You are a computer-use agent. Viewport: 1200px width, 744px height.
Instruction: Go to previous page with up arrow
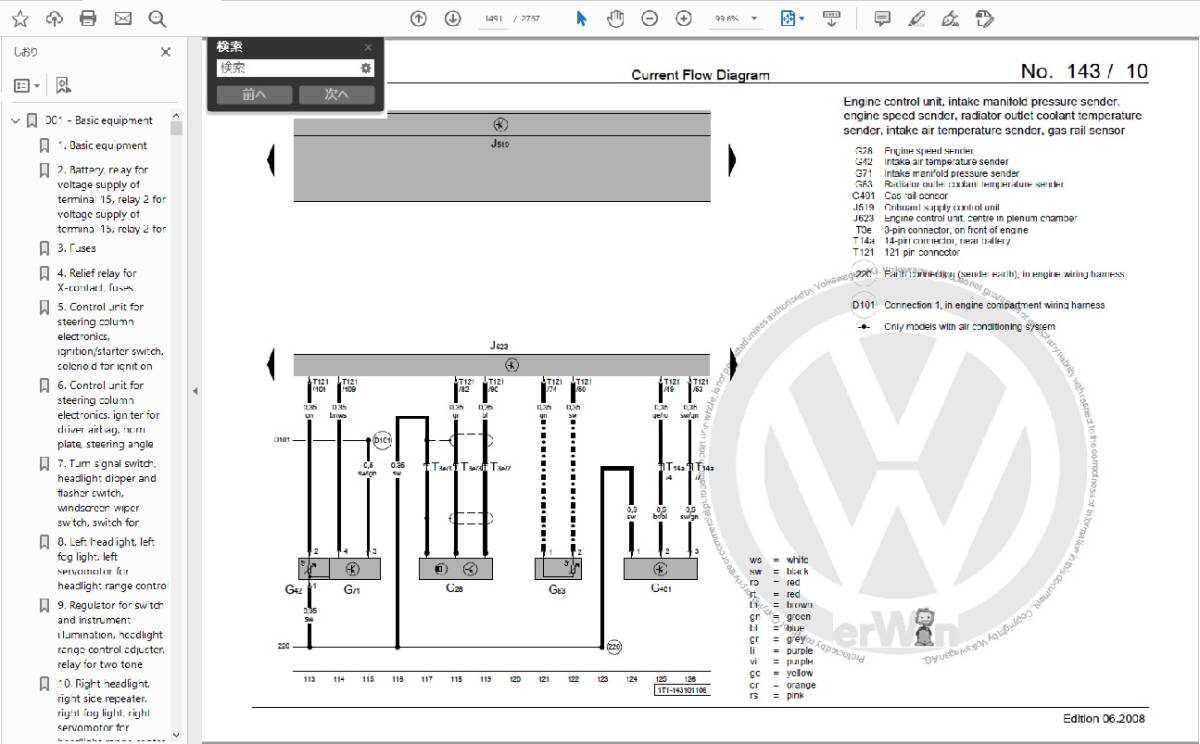[419, 19]
